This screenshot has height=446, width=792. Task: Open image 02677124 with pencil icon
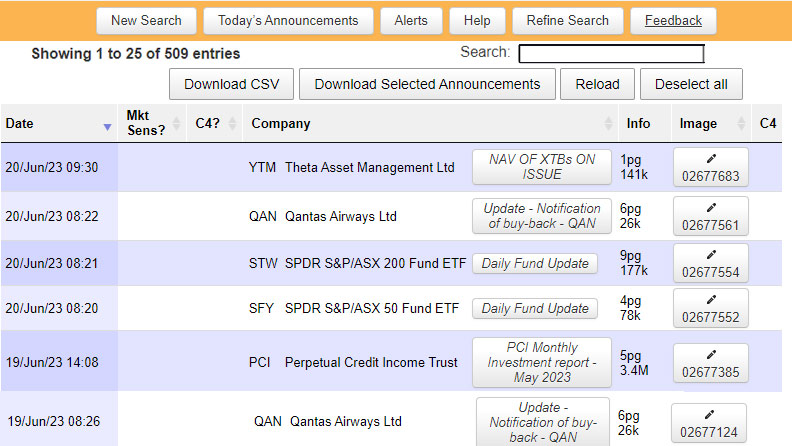[709, 422]
